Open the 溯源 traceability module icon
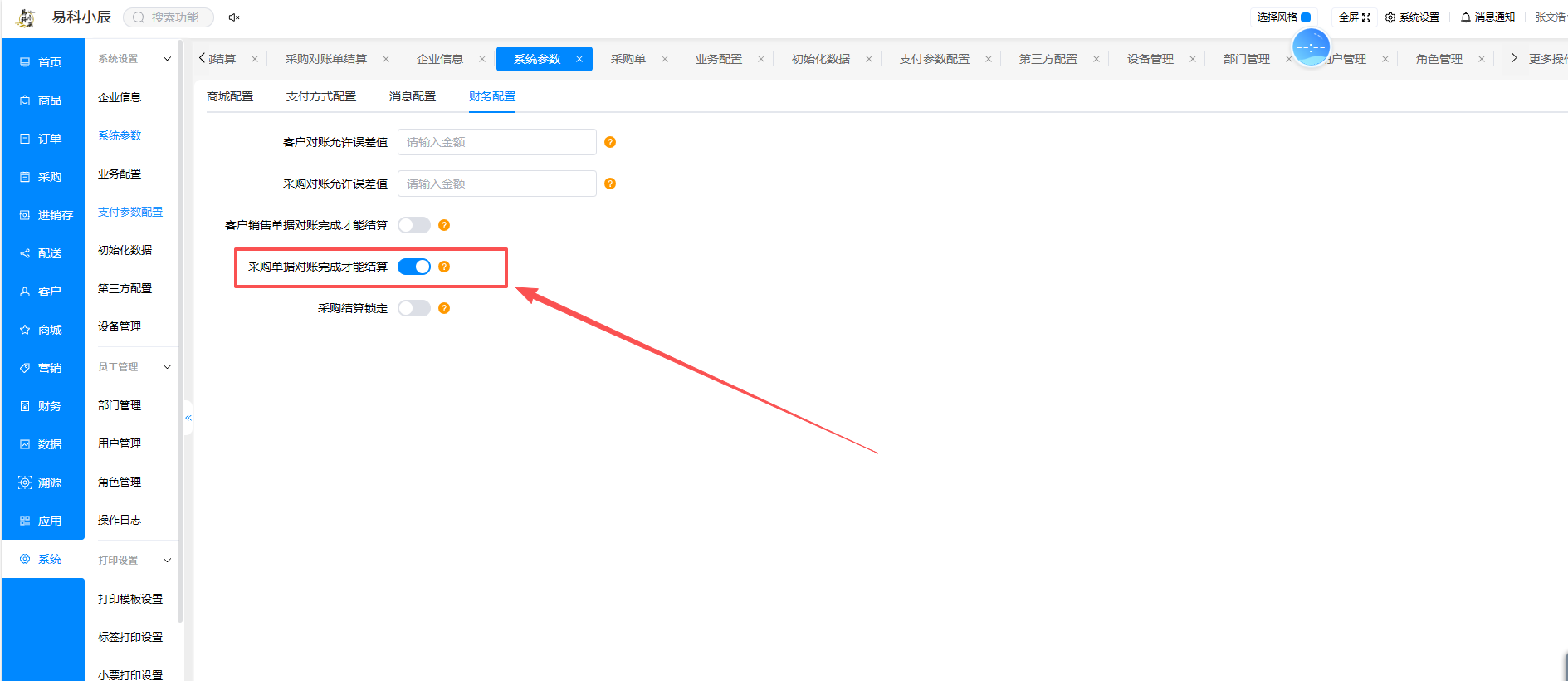 point(25,483)
